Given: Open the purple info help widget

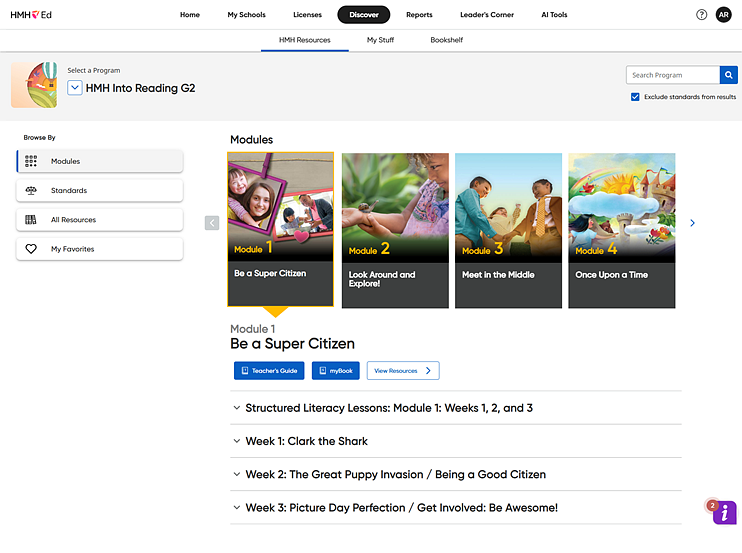Looking at the screenshot, I should [x=724, y=512].
